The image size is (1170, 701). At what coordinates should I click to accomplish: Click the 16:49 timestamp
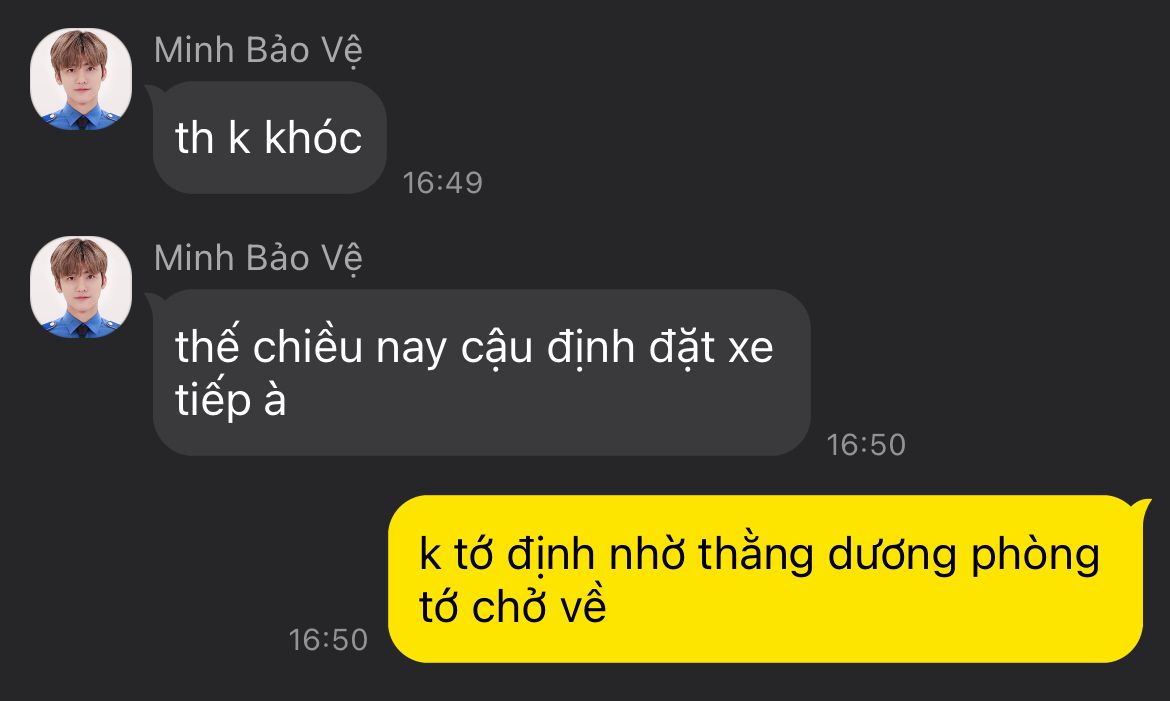click(442, 183)
